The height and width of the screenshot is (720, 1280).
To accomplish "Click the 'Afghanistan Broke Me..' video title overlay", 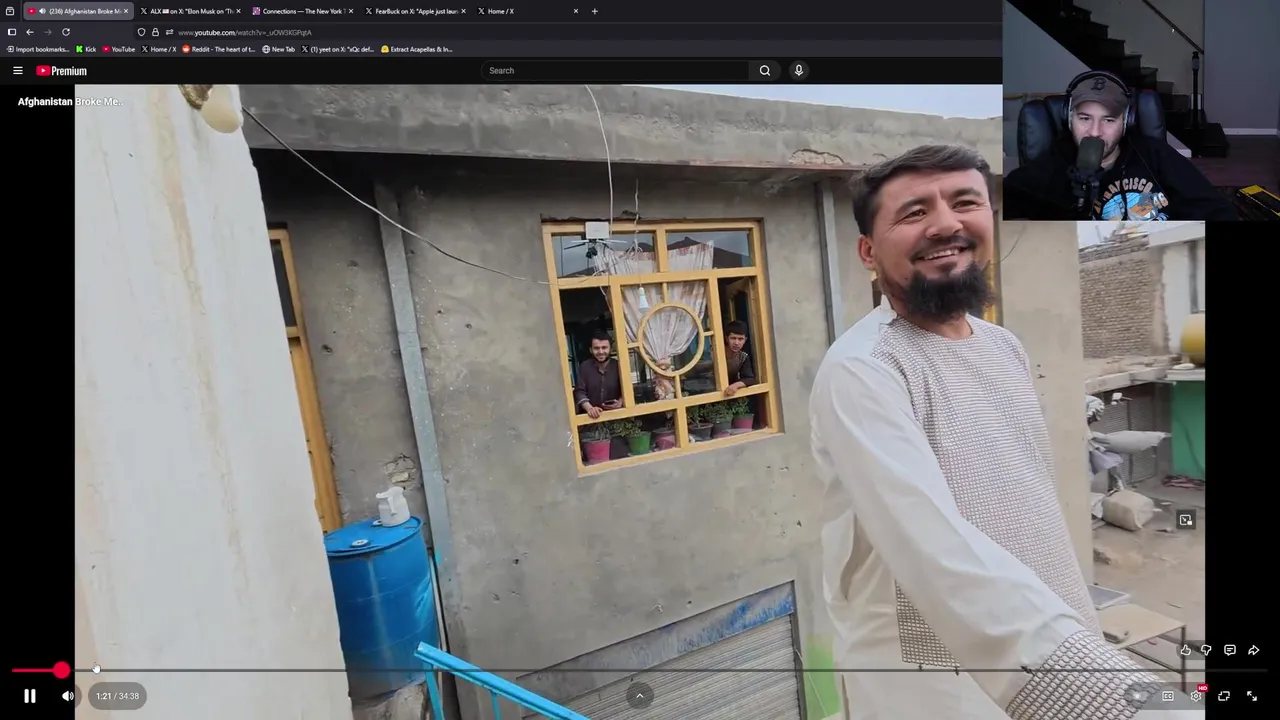I will click(70, 102).
